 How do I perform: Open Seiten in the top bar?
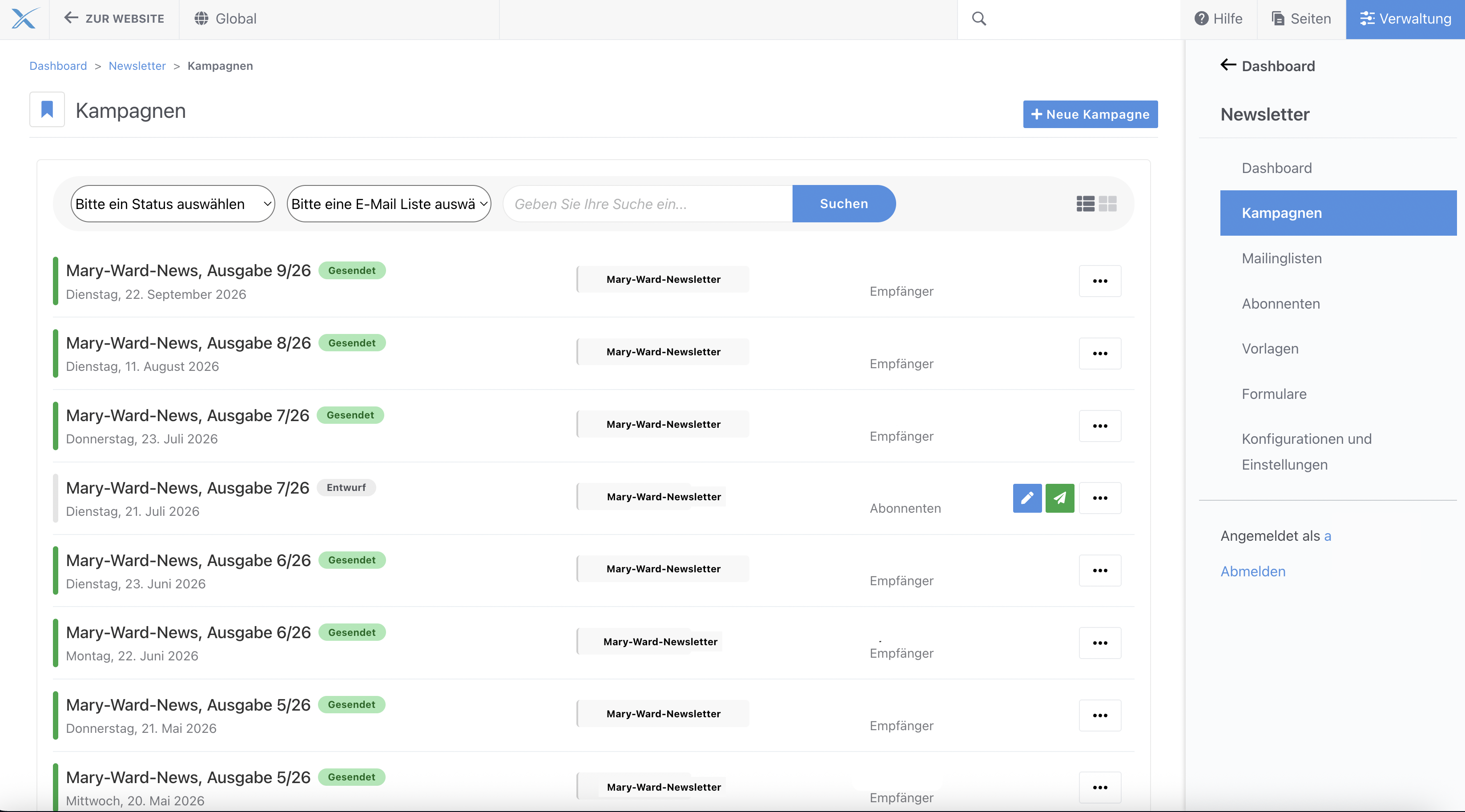tap(1301, 19)
